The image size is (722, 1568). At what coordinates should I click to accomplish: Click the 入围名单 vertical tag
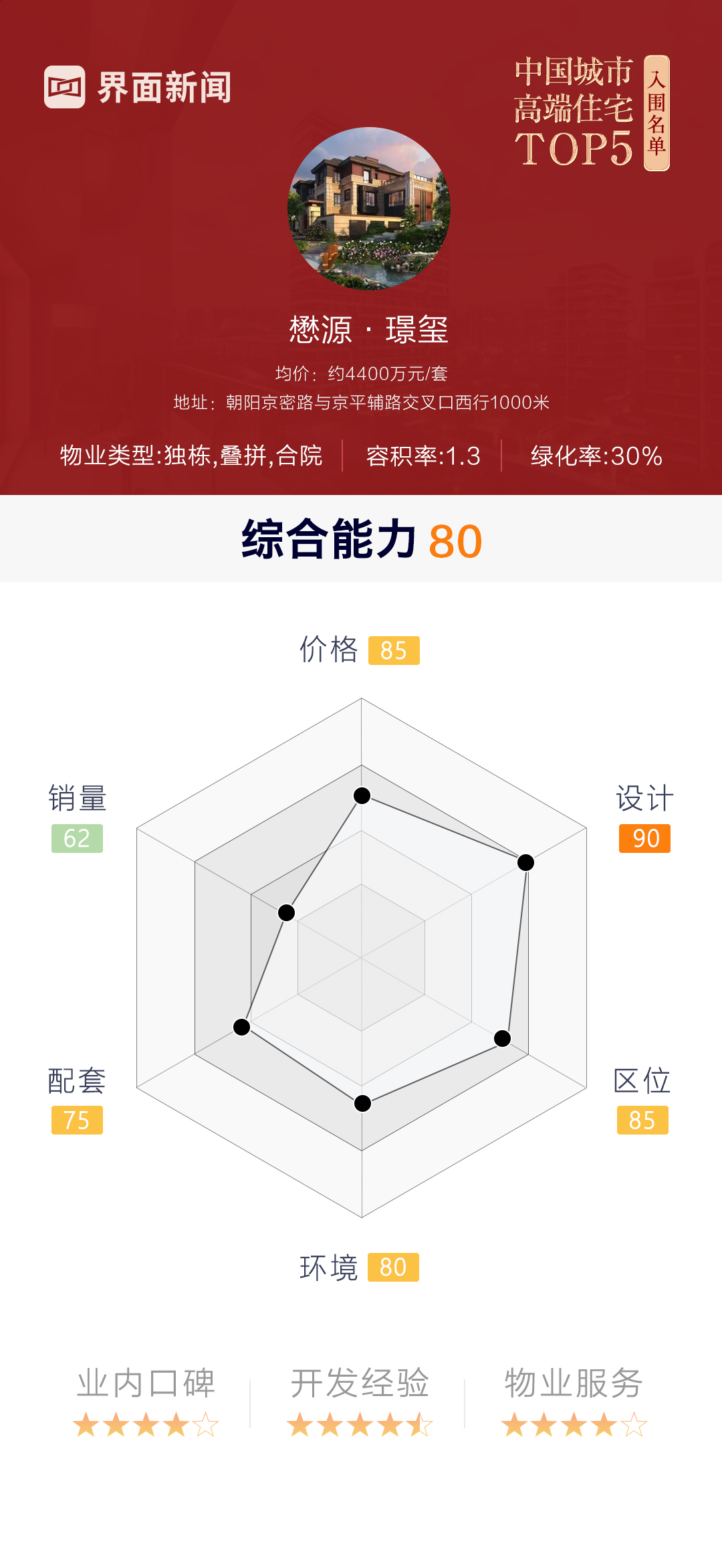[x=656, y=113]
